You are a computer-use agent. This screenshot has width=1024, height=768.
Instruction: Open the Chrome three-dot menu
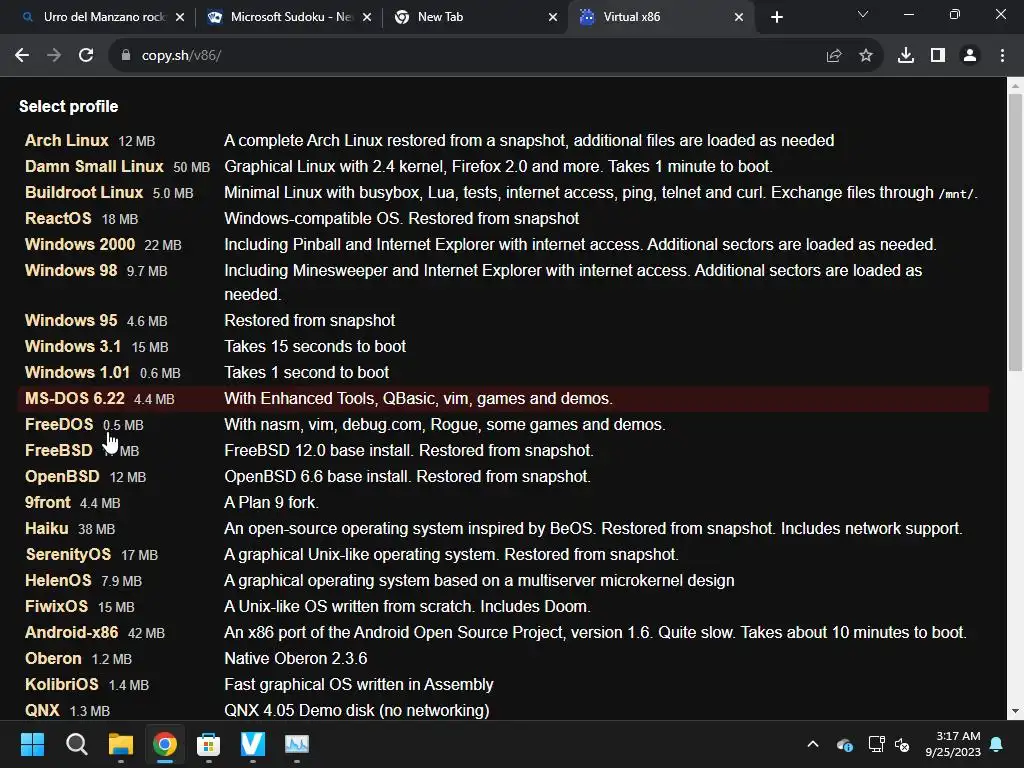coord(1002,56)
